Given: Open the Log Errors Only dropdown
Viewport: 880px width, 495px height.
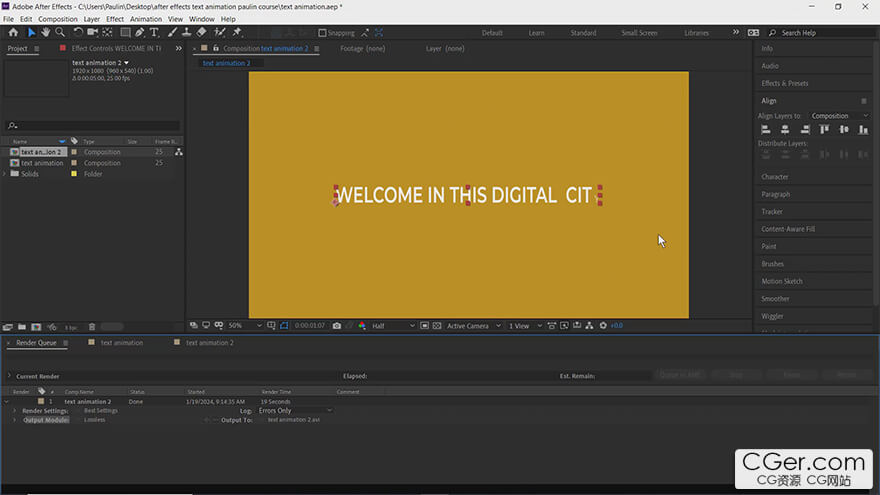Looking at the screenshot, I should [x=295, y=411].
